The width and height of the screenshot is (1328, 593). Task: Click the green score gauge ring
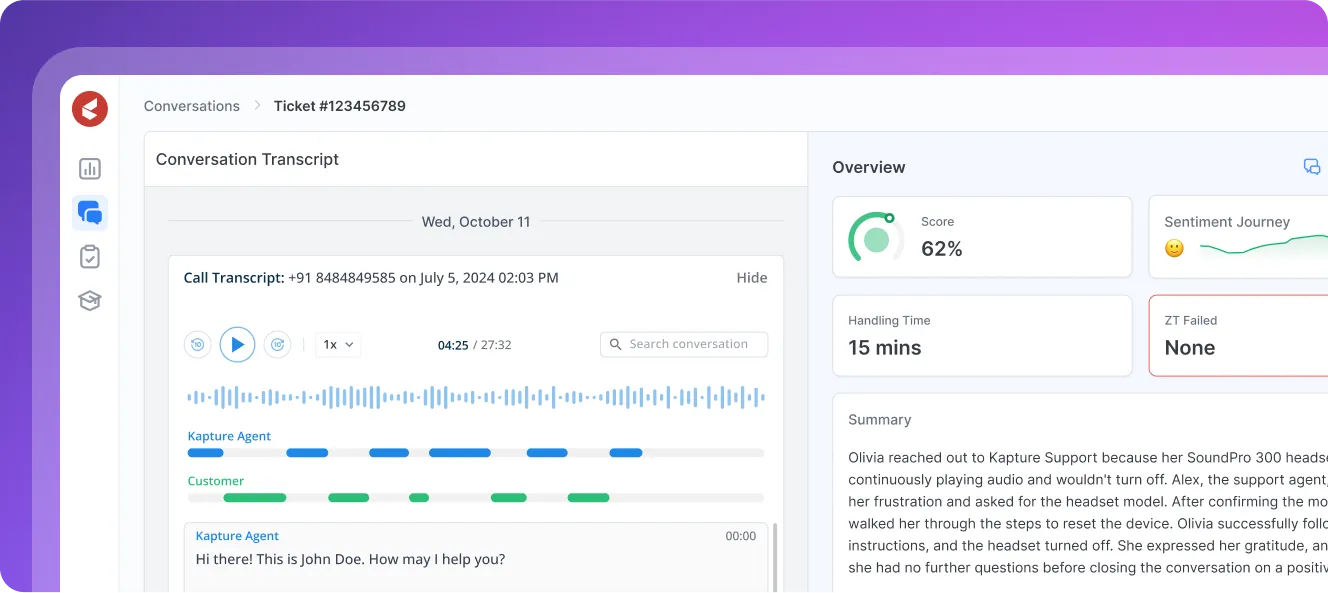click(x=876, y=238)
